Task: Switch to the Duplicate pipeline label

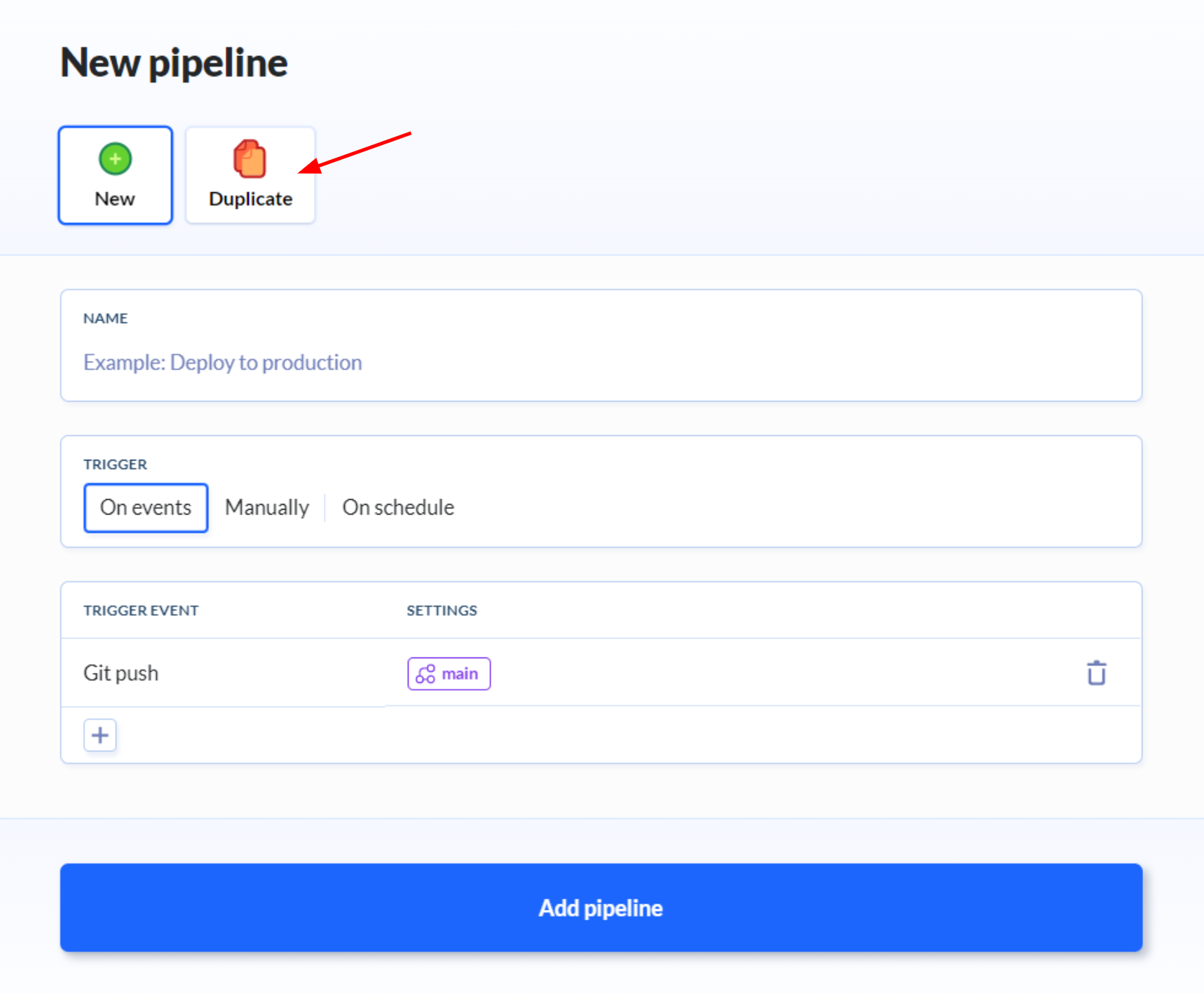Action: 250,199
